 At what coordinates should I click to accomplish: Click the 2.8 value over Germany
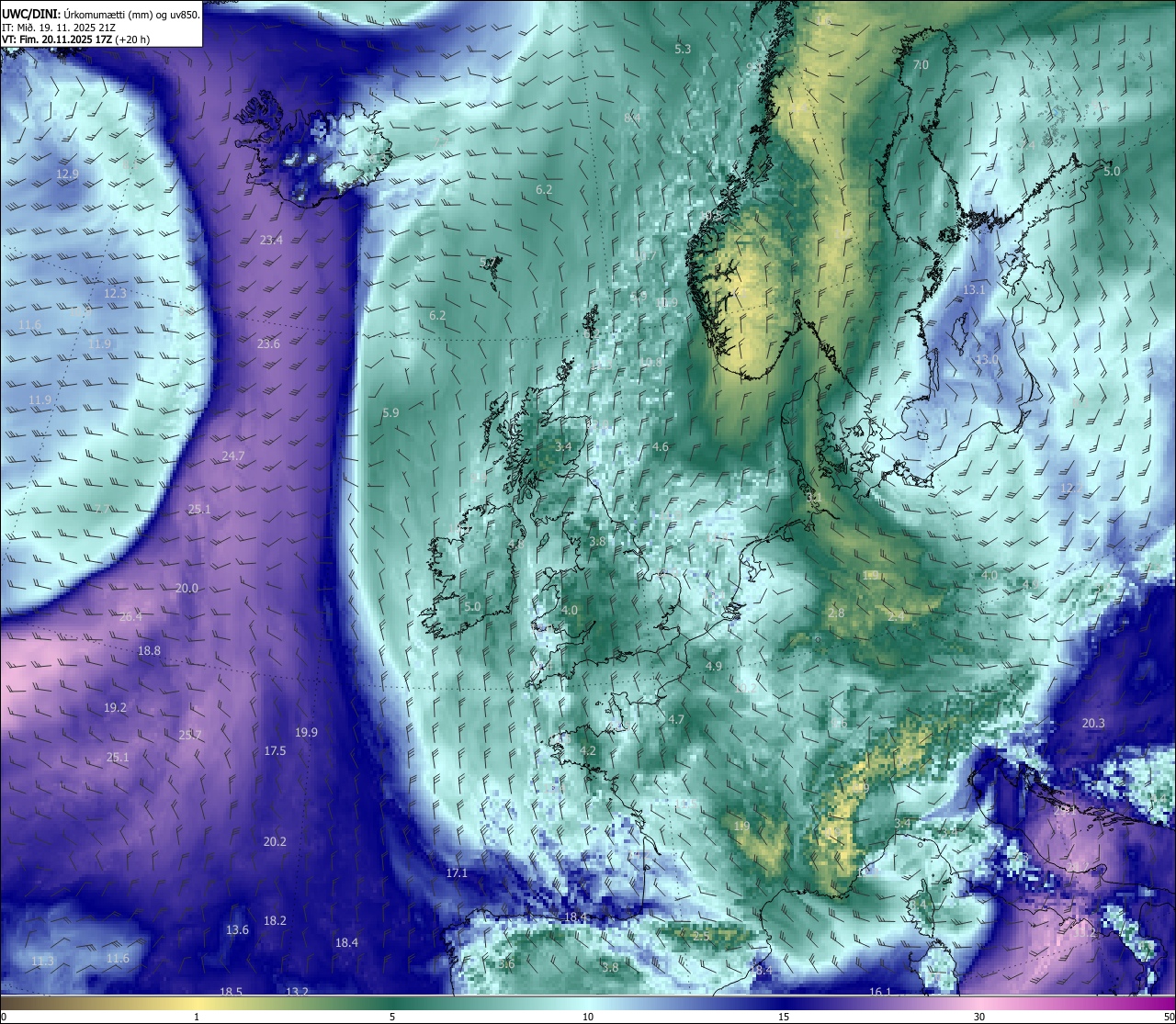point(836,613)
